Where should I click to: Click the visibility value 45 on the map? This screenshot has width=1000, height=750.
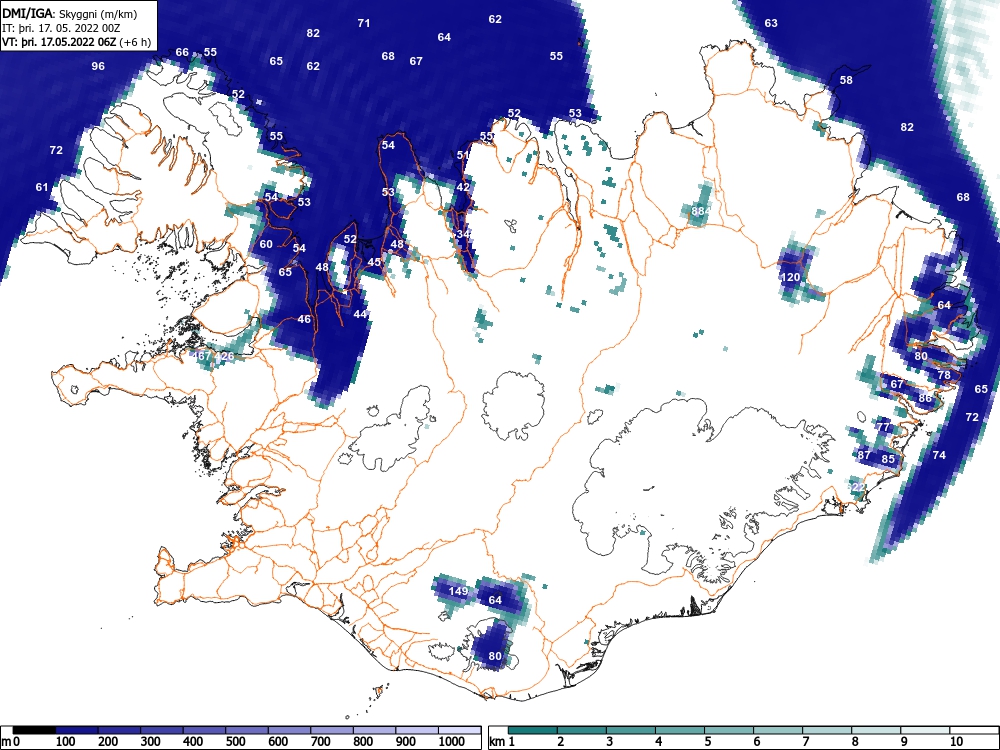tap(374, 263)
